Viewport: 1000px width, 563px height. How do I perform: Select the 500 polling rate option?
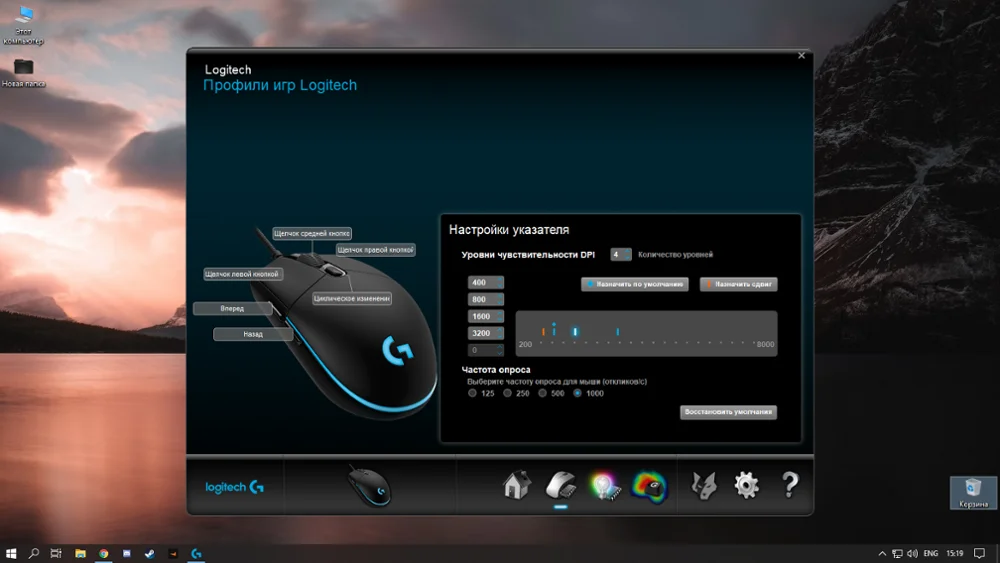(x=543, y=393)
